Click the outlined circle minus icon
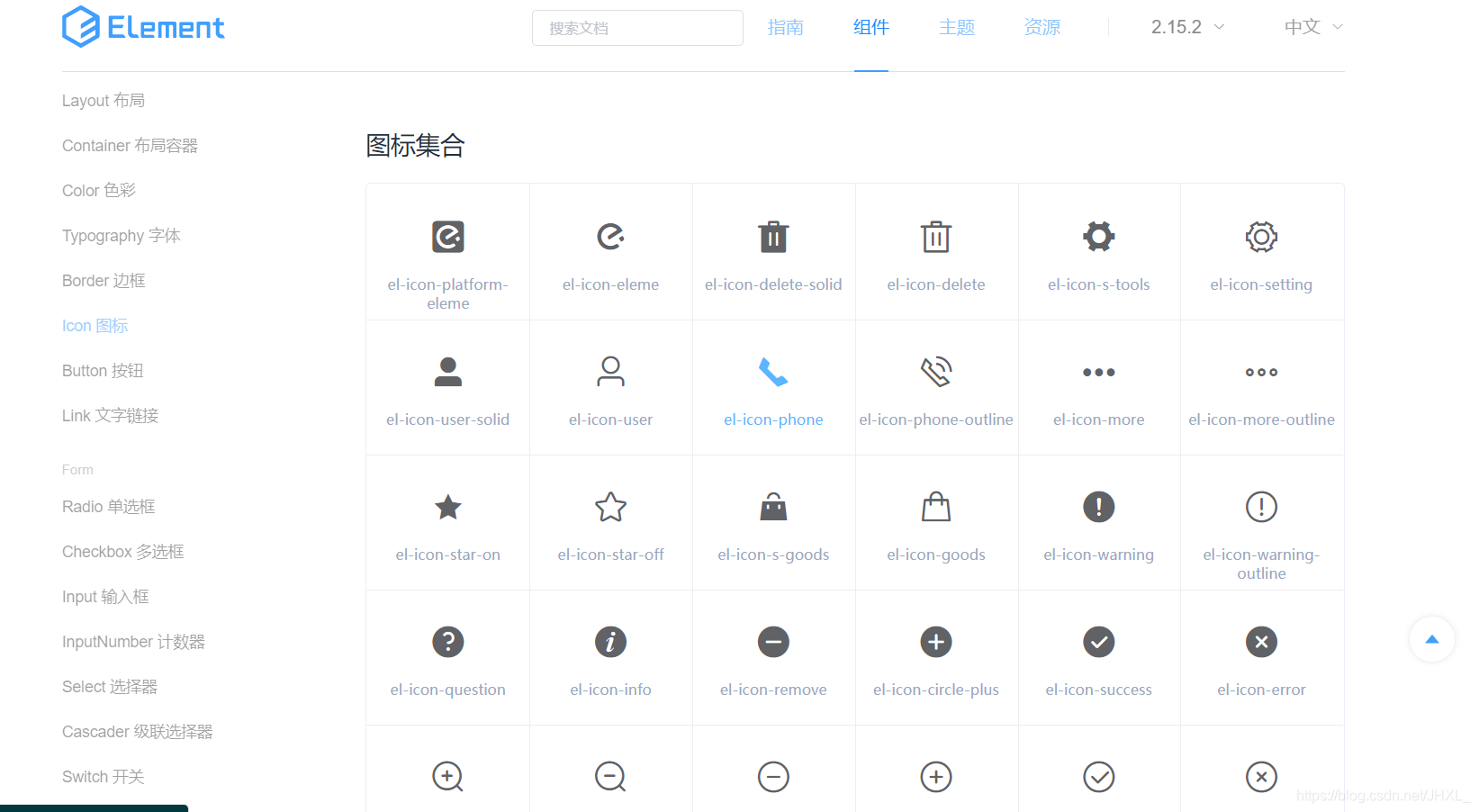Screen dimensions: 1479x812 773,777
